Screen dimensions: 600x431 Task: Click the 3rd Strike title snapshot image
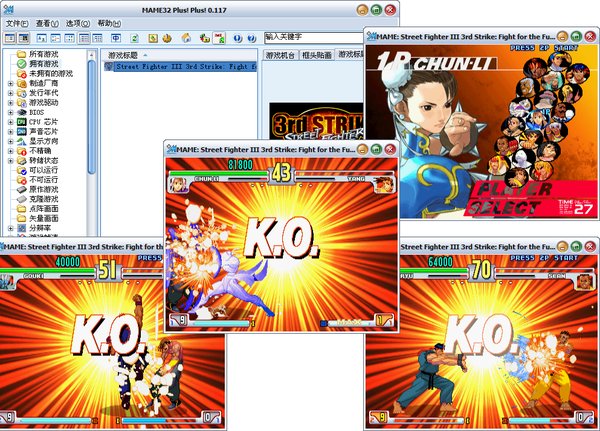[x=316, y=121]
